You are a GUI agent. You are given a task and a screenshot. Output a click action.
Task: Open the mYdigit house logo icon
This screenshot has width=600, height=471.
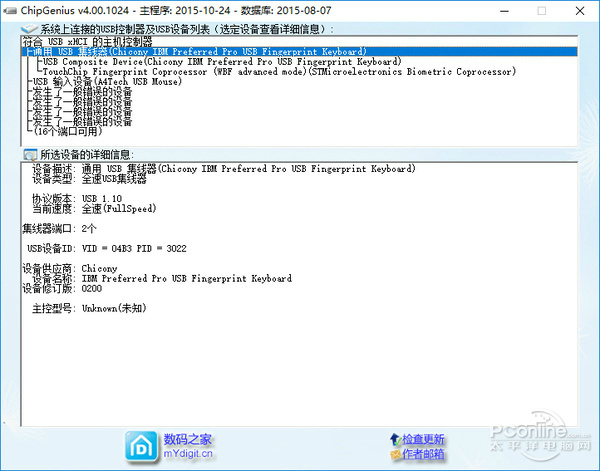141,446
